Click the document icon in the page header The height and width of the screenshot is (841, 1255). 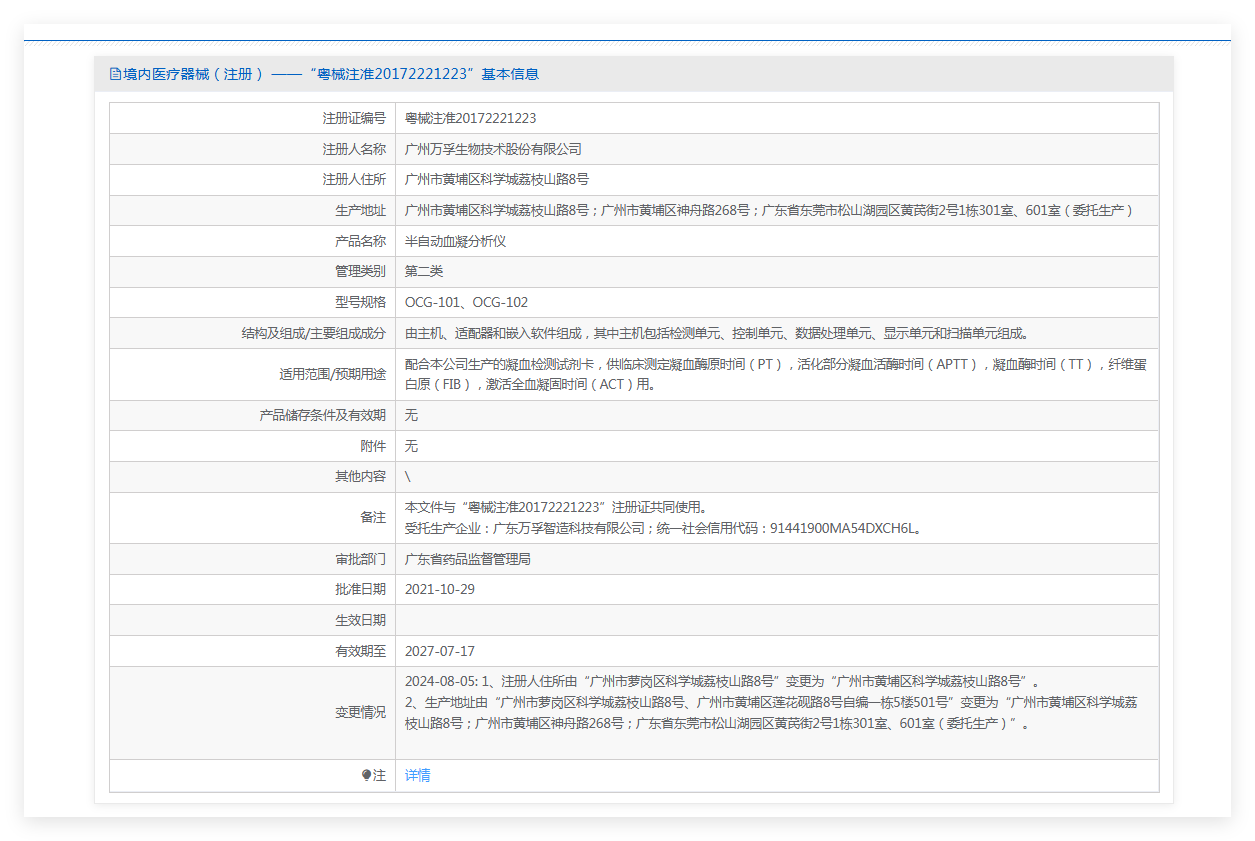pos(115,74)
